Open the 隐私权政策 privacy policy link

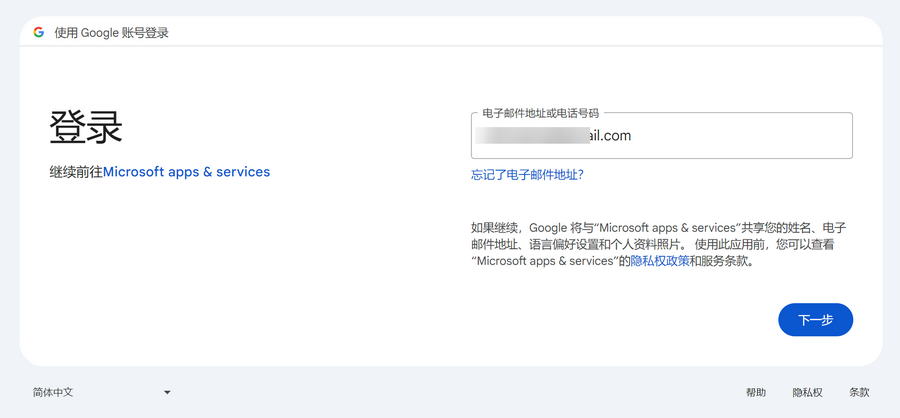click(x=660, y=261)
